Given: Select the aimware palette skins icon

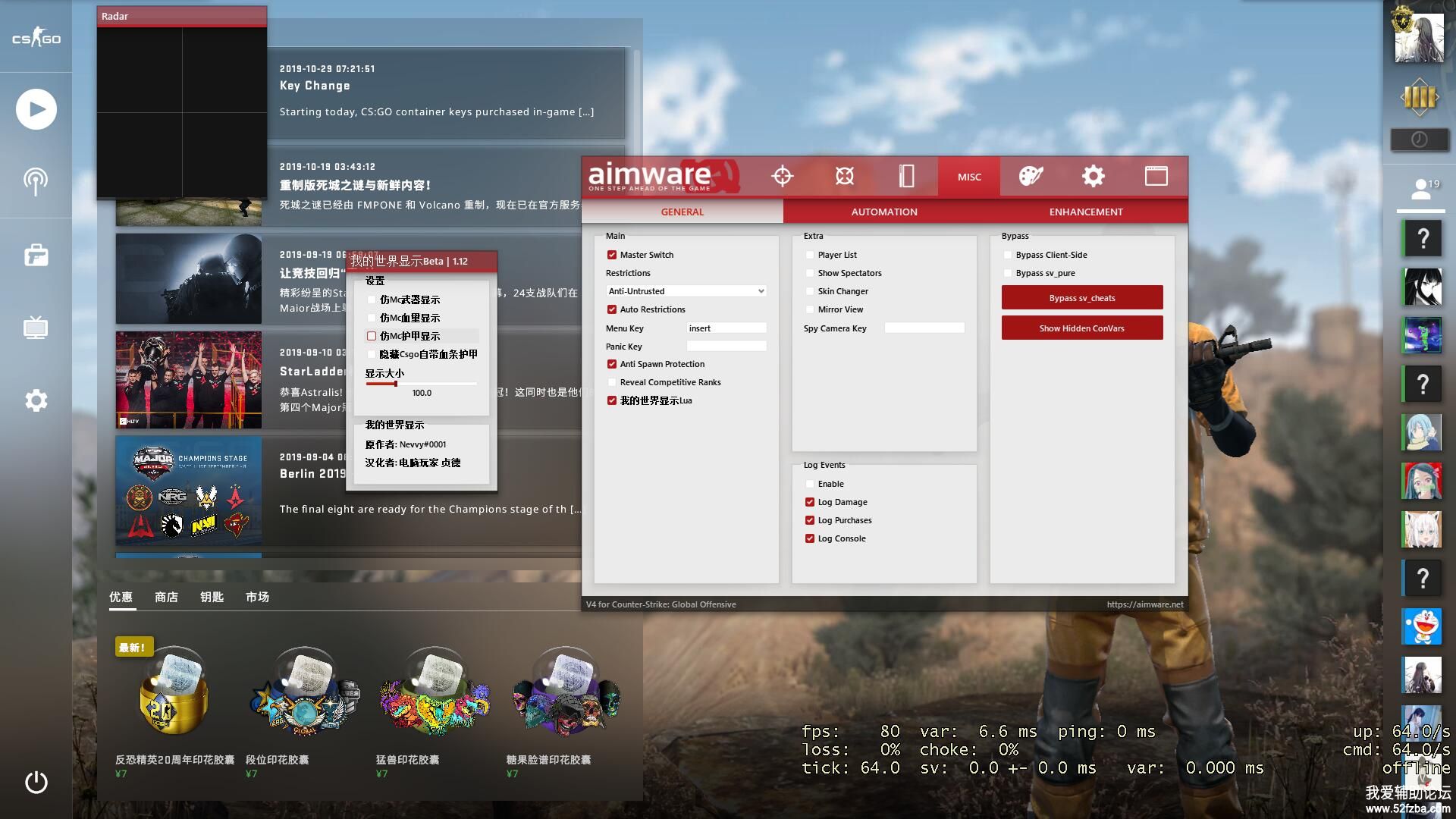Looking at the screenshot, I should (x=1031, y=177).
